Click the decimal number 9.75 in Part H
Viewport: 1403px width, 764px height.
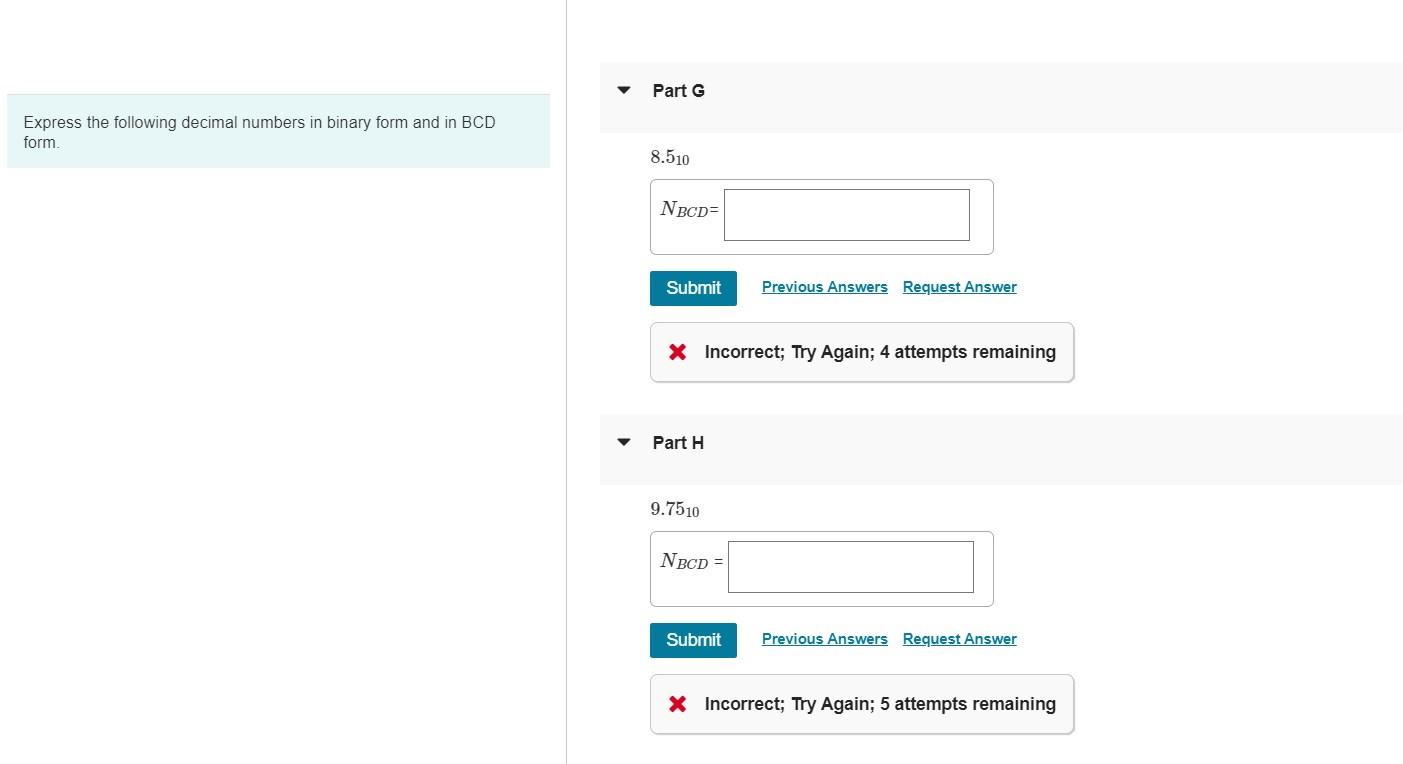pos(674,508)
